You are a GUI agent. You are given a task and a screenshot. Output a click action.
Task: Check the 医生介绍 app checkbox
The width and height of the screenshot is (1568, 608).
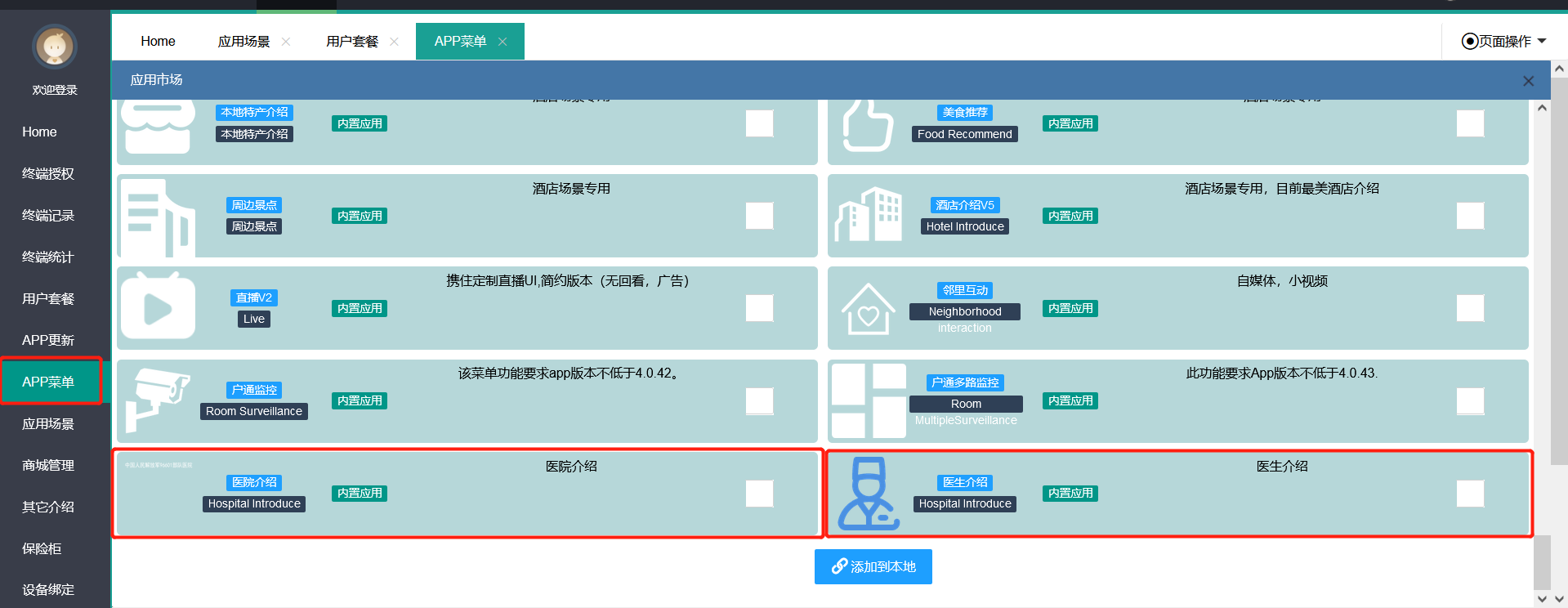pos(1470,494)
